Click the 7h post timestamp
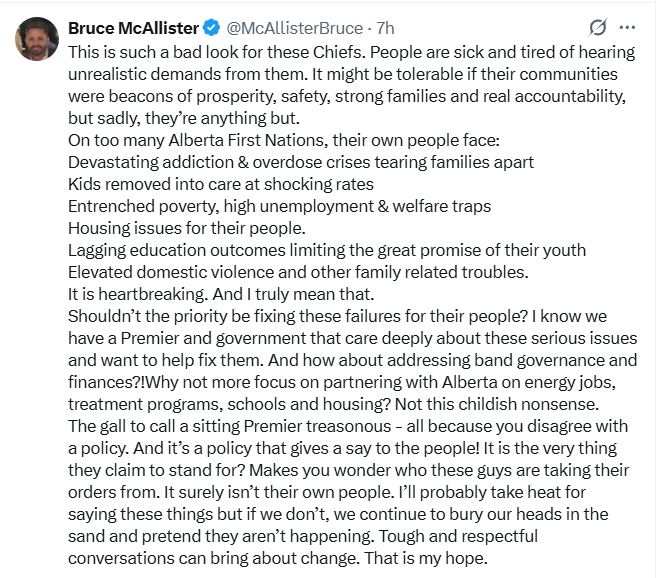The height and width of the screenshot is (578, 656). tap(385, 28)
